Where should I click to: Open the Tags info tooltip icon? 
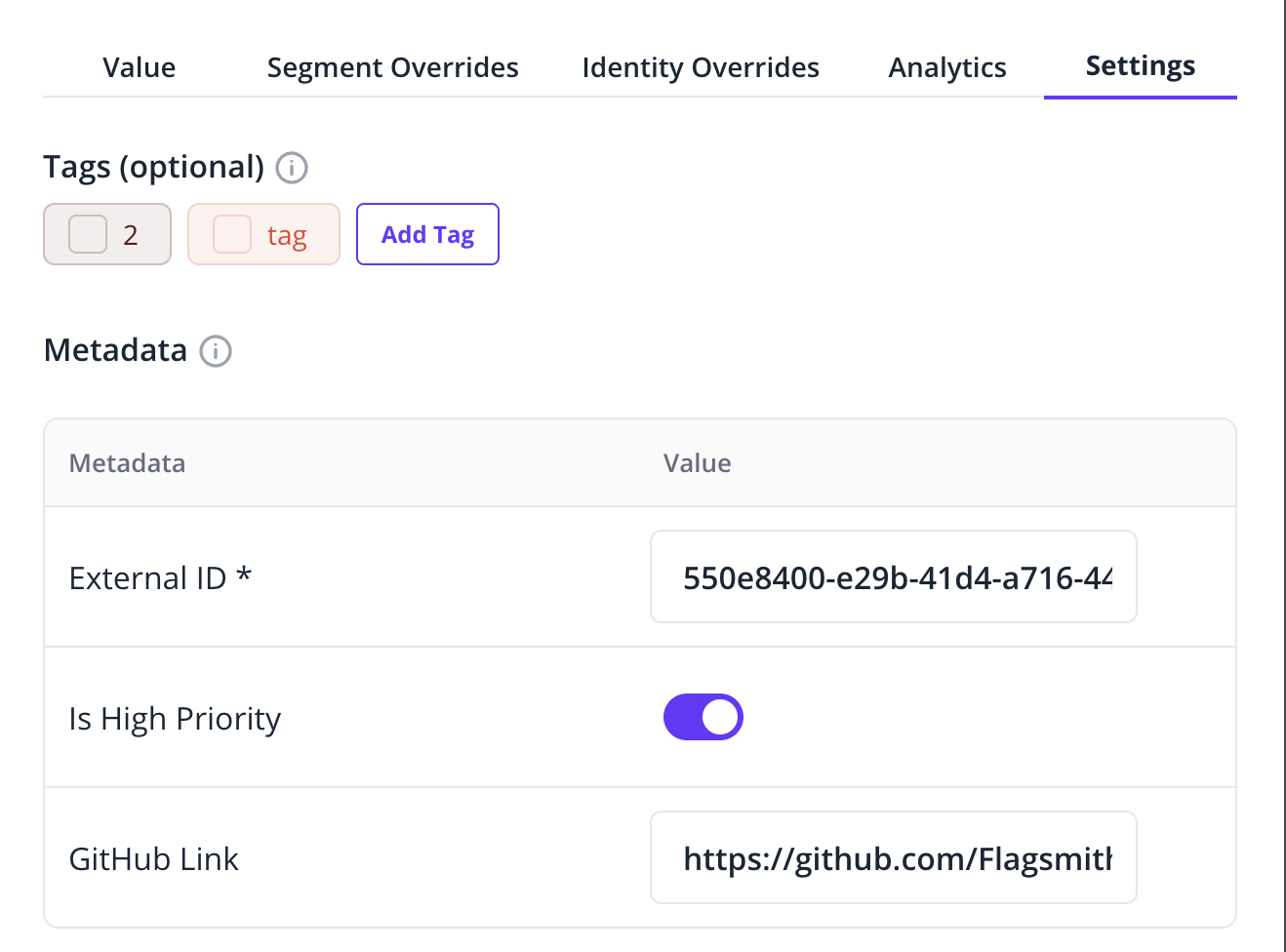click(x=292, y=168)
